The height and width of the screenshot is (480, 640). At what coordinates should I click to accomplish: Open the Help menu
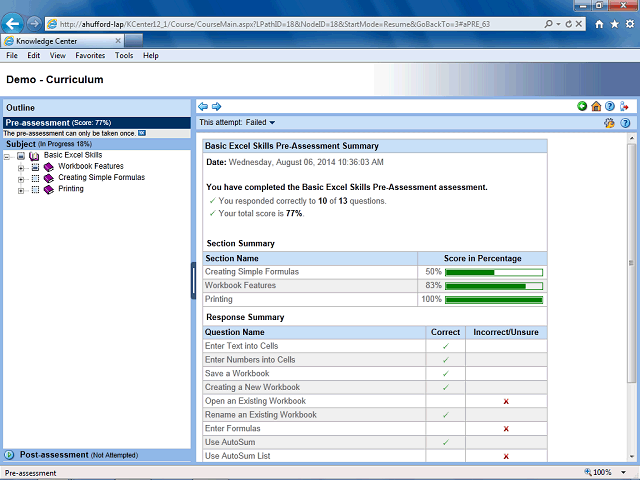tap(151, 56)
